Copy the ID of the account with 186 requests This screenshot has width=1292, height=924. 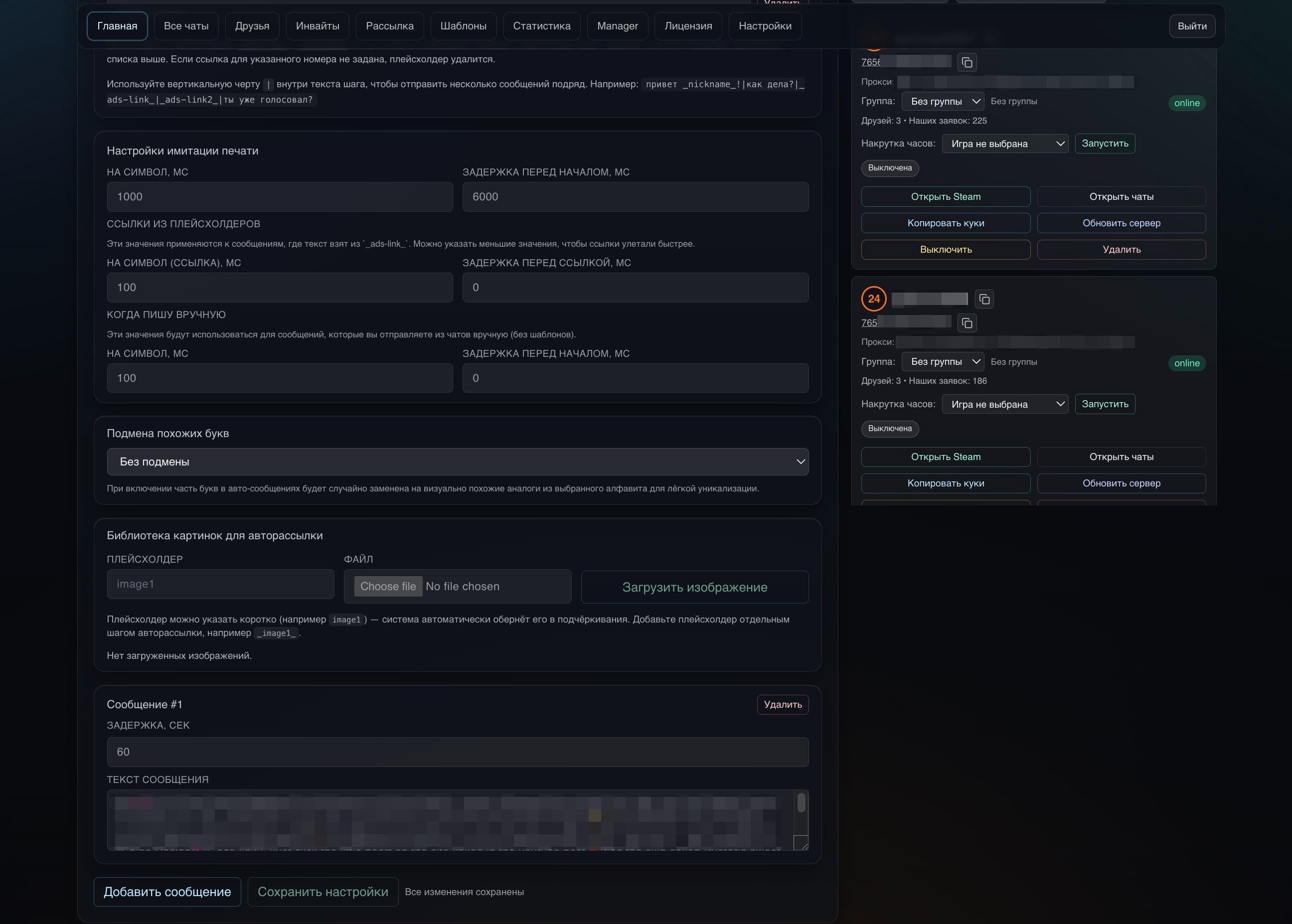(967, 323)
